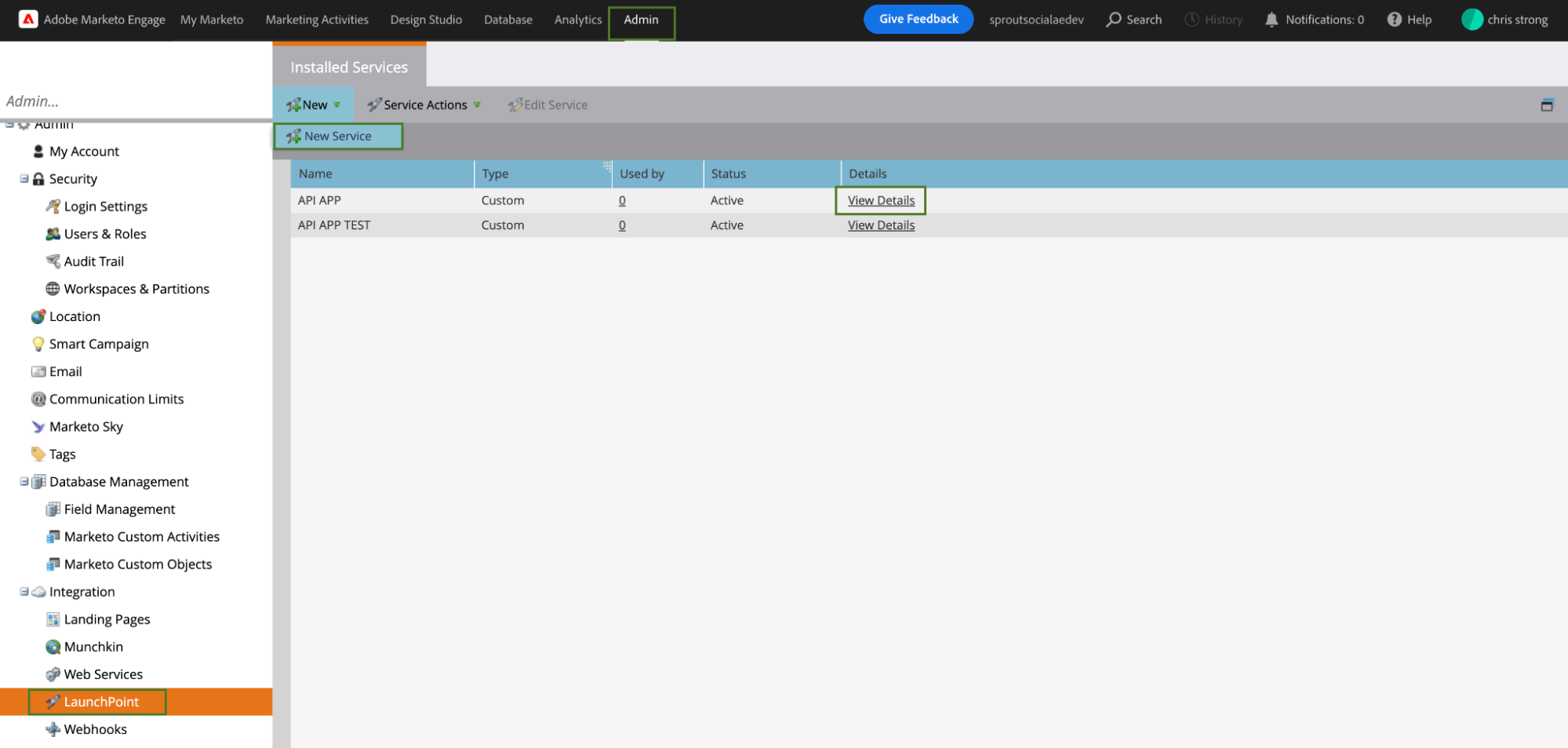1568x748 pixels.
Task: Open the Type column header menu
Action: click(x=607, y=166)
